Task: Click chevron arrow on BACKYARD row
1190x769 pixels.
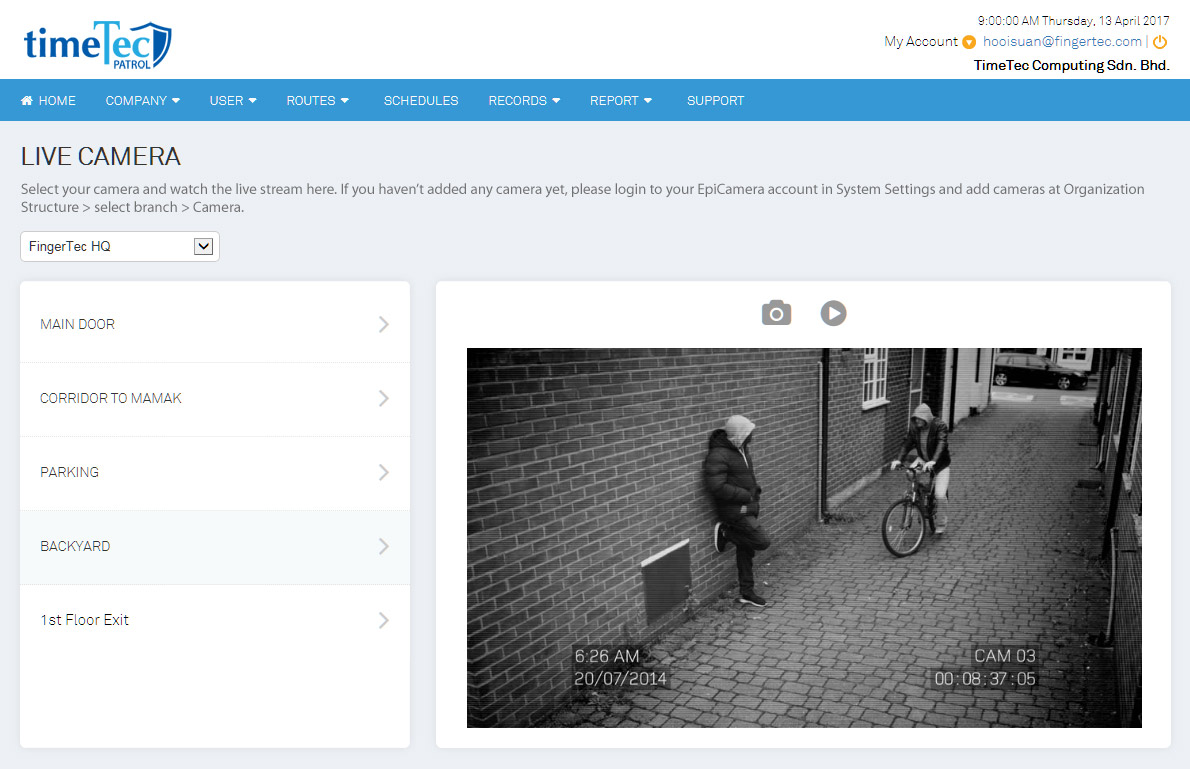Action: point(384,547)
